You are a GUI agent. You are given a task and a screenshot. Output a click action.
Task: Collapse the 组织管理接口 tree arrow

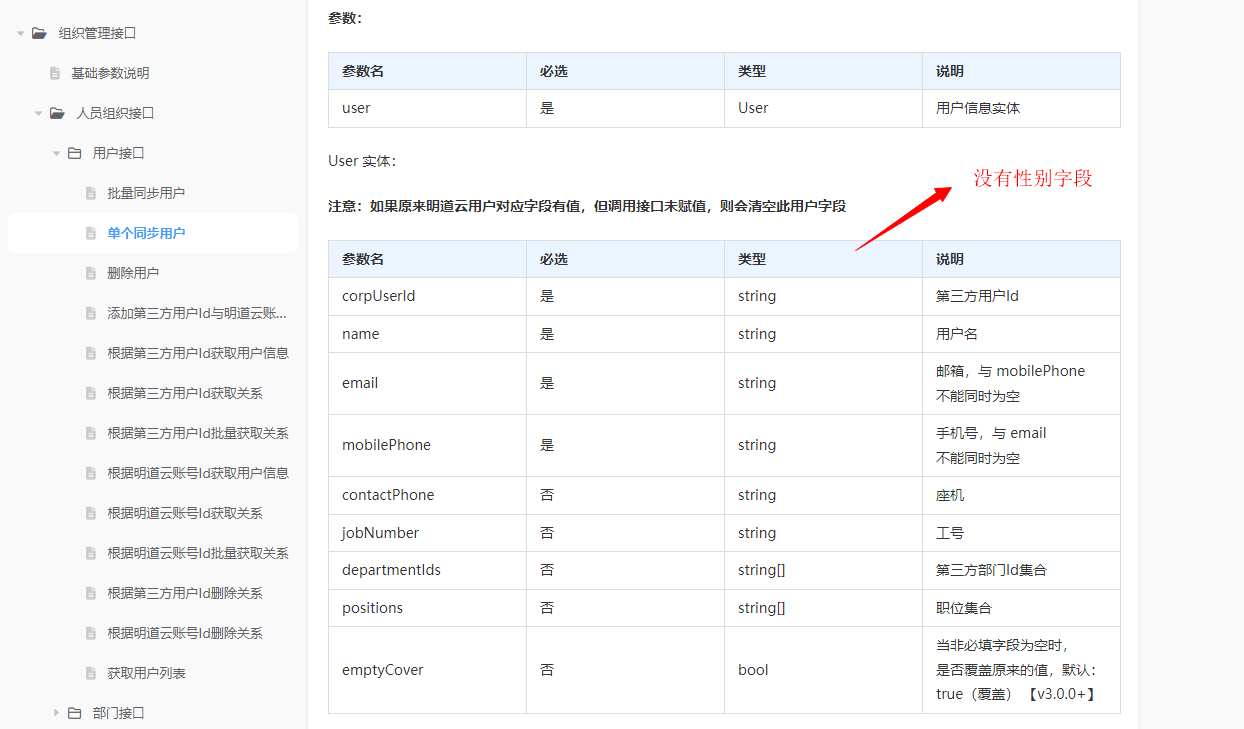click(20, 33)
